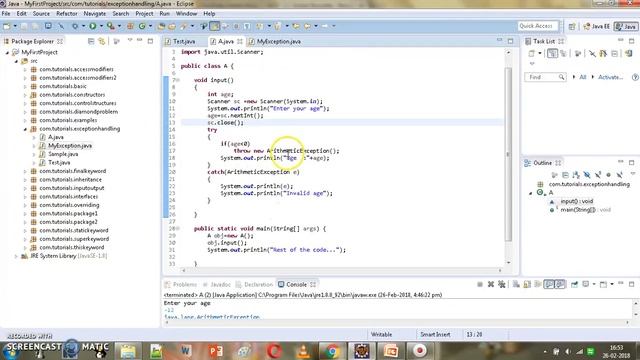Open the File menu
Viewport: 640px width, 360px height.
(x=6, y=13)
